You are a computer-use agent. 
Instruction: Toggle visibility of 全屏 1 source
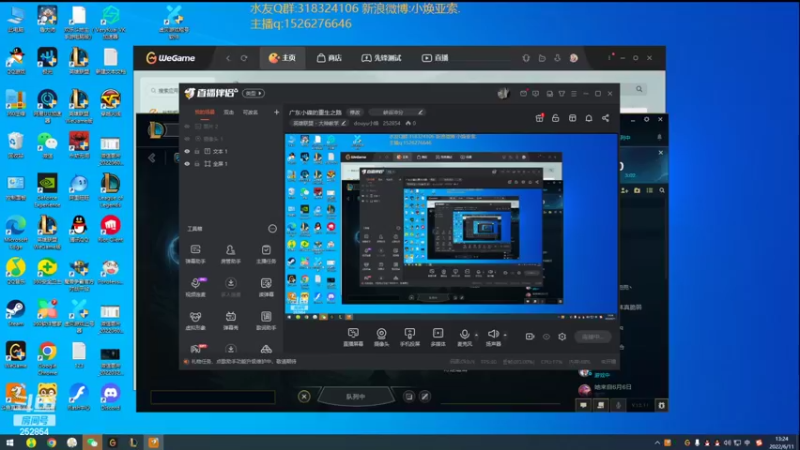click(187, 164)
